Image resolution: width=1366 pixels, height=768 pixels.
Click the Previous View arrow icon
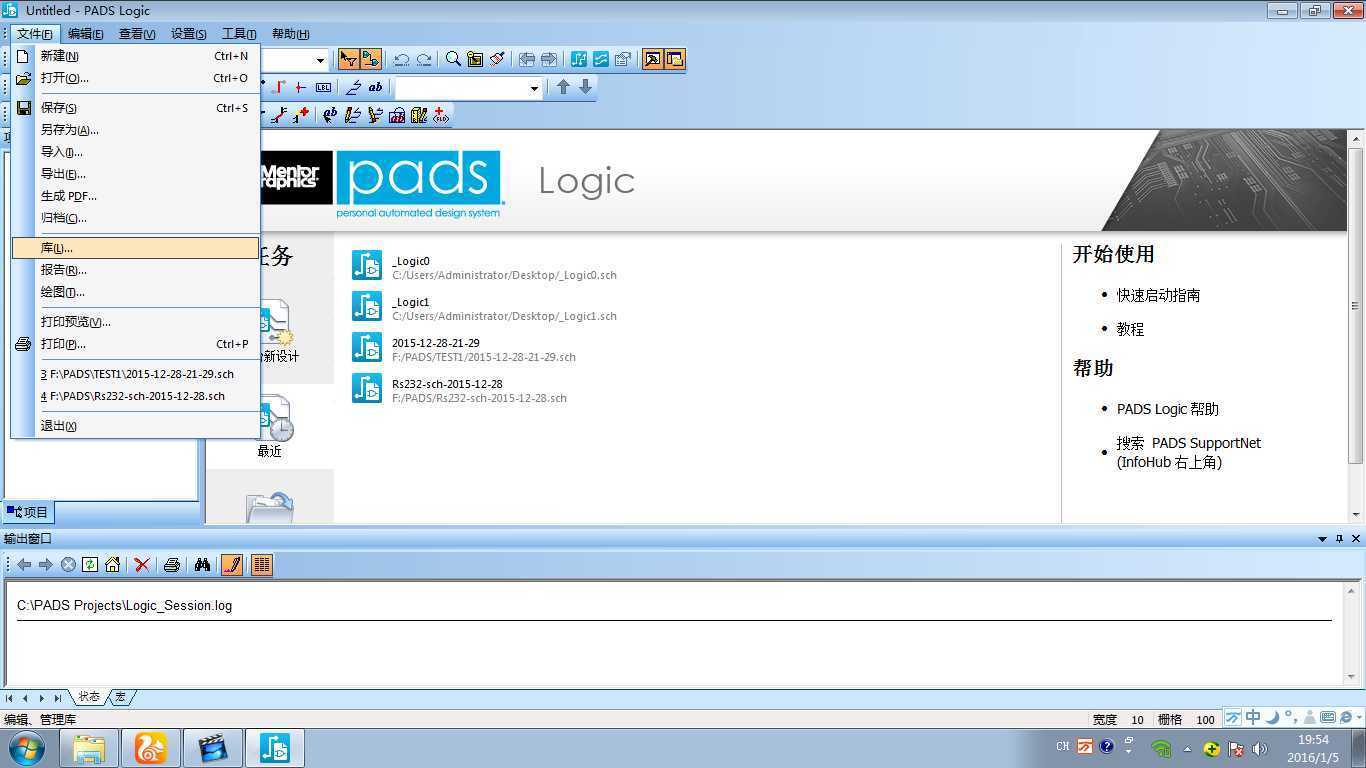click(x=526, y=59)
